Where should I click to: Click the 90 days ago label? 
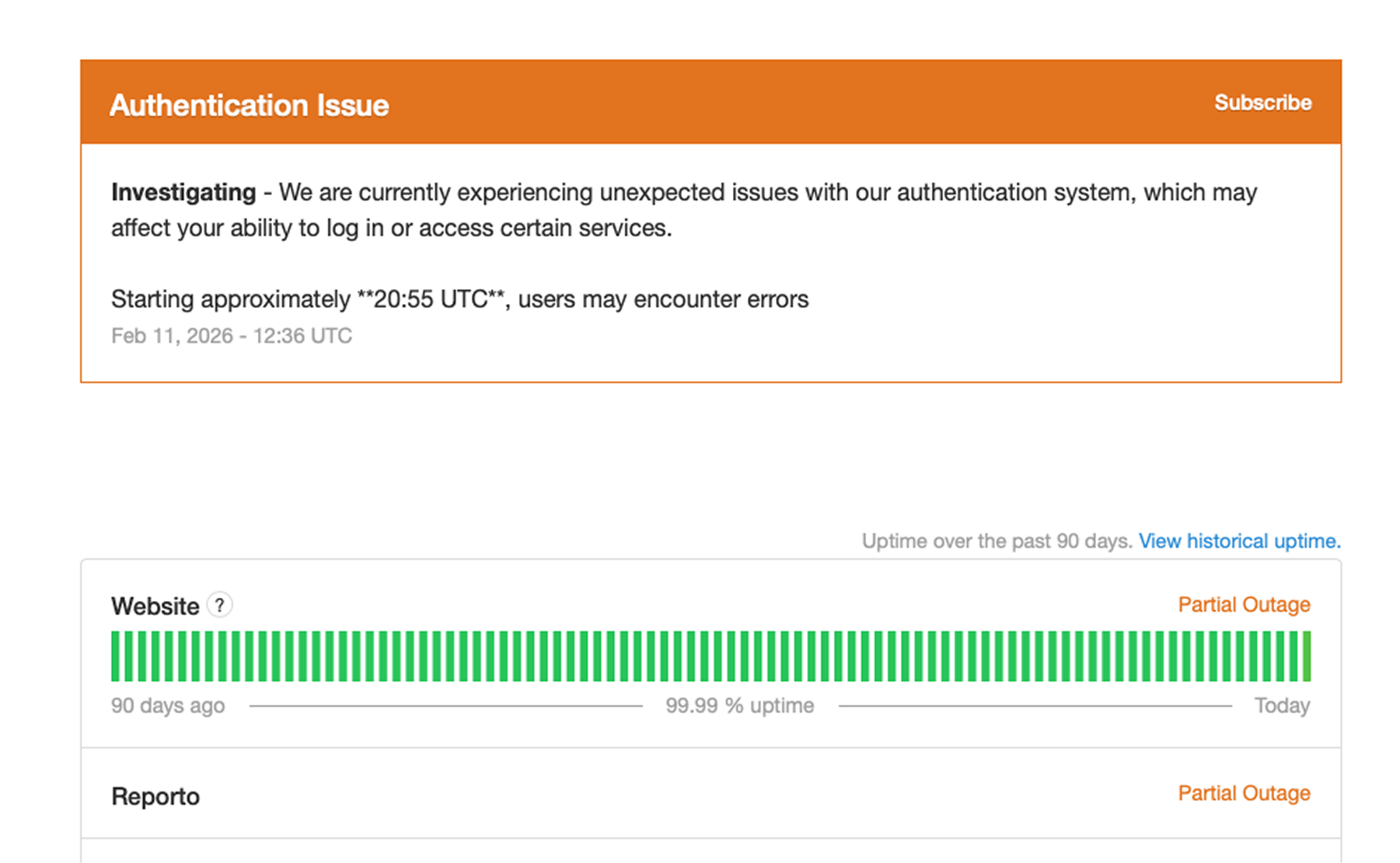[x=168, y=705]
